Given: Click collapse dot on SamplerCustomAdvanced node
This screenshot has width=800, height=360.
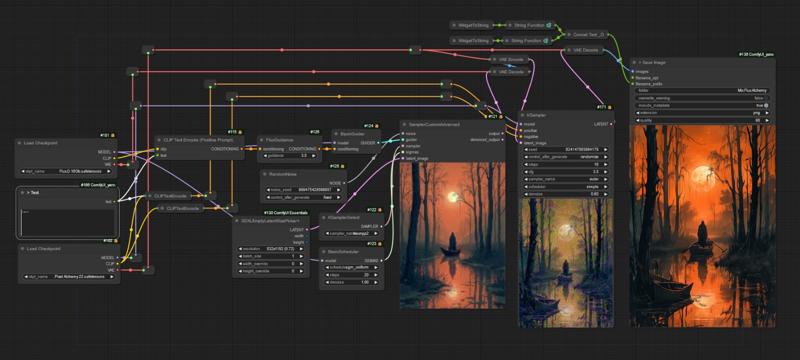Looking at the screenshot, I should click(x=405, y=124).
